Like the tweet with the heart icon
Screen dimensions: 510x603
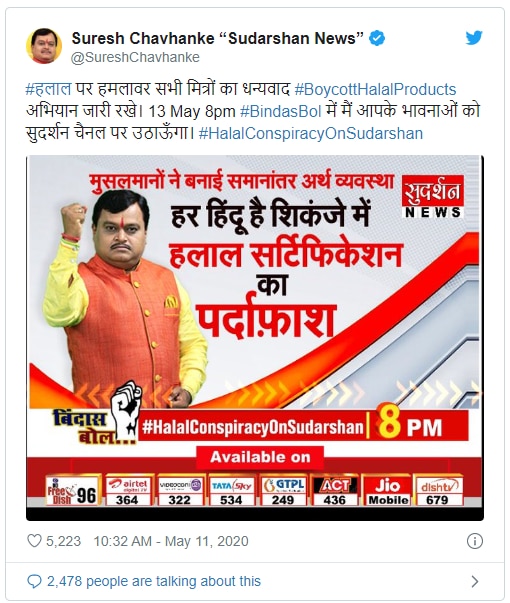click(x=34, y=541)
